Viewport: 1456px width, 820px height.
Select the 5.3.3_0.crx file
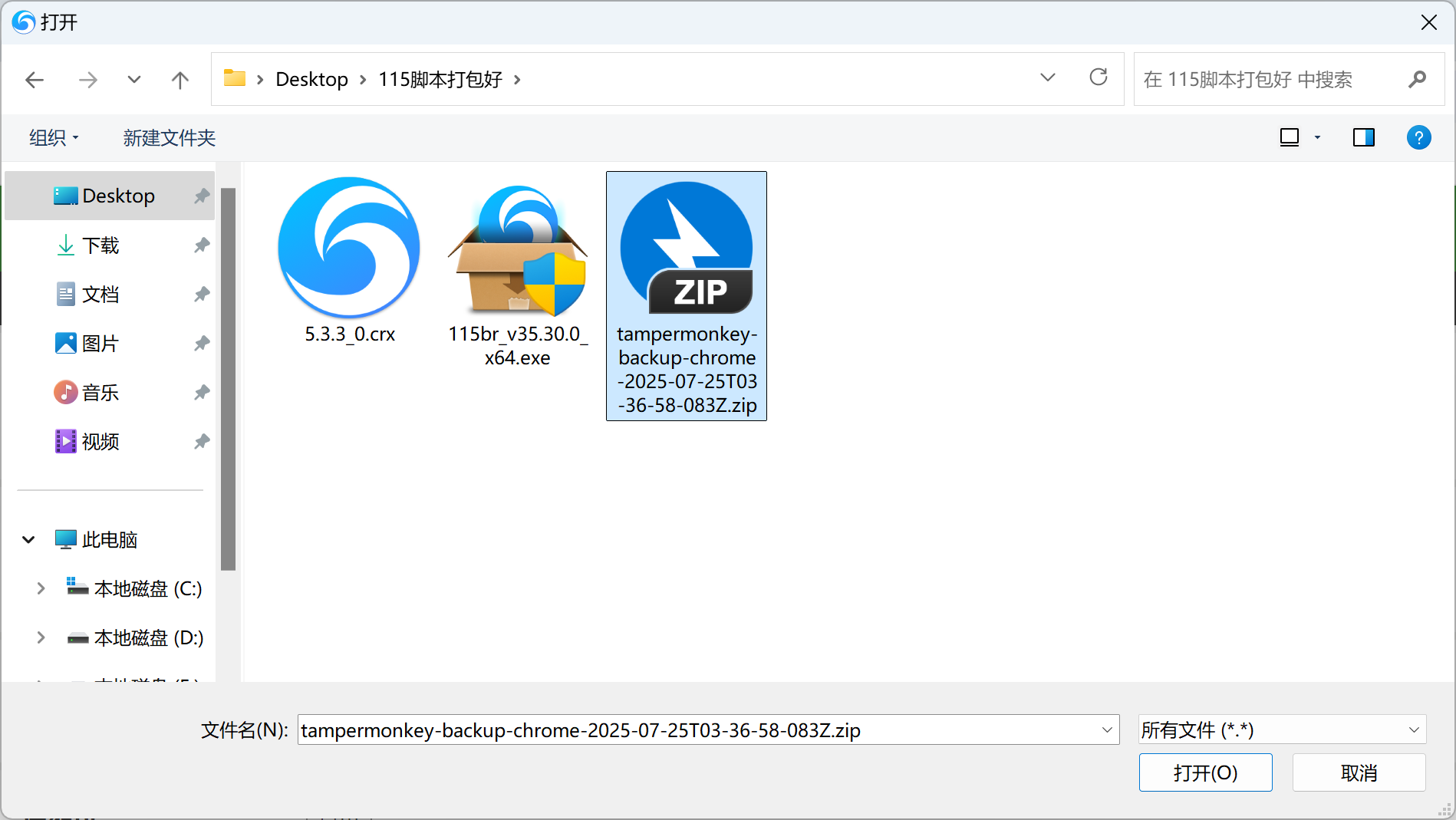click(x=349, y=261)
